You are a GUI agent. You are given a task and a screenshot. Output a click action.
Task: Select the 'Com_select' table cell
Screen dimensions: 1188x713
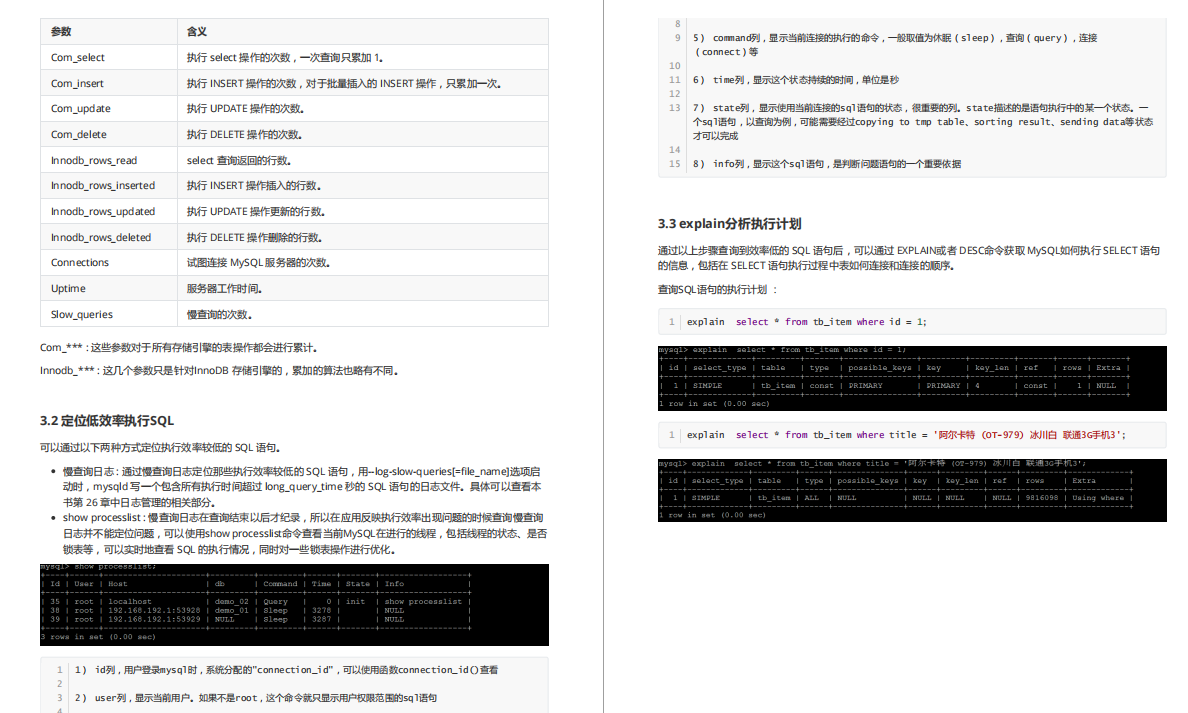108,58
